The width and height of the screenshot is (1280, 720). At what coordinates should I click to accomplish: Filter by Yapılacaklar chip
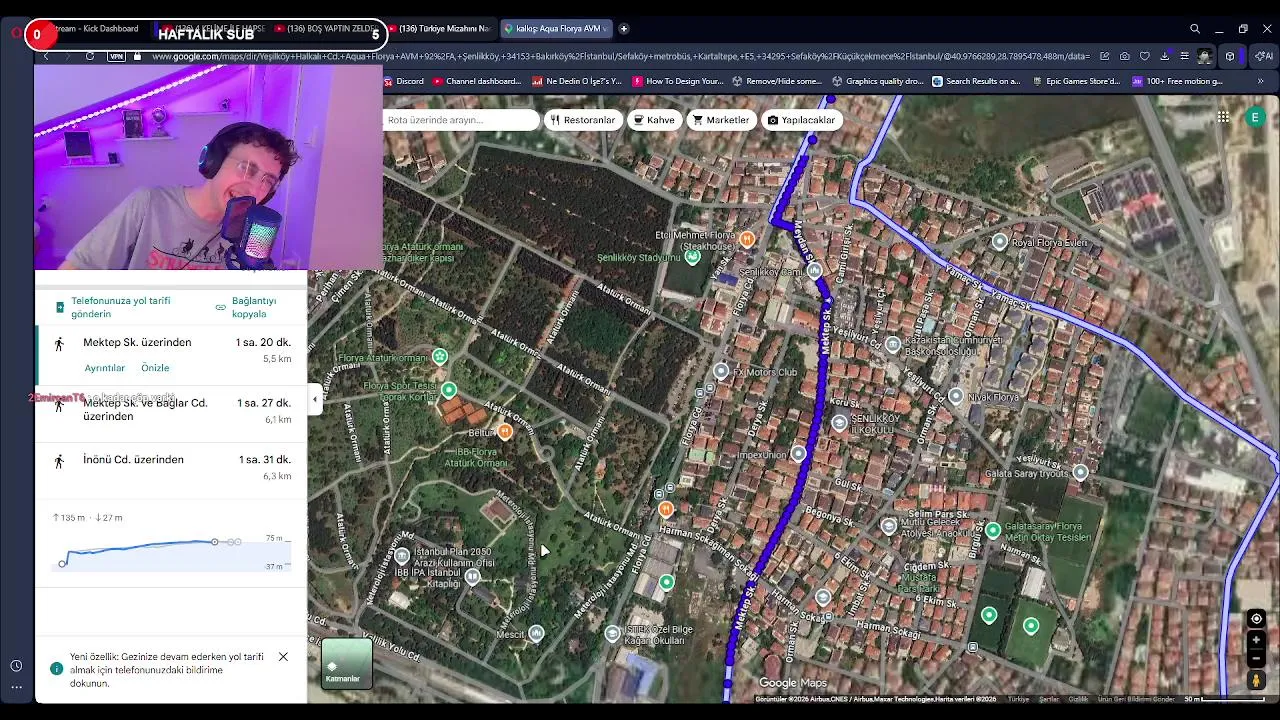click(x=800, y=120)
